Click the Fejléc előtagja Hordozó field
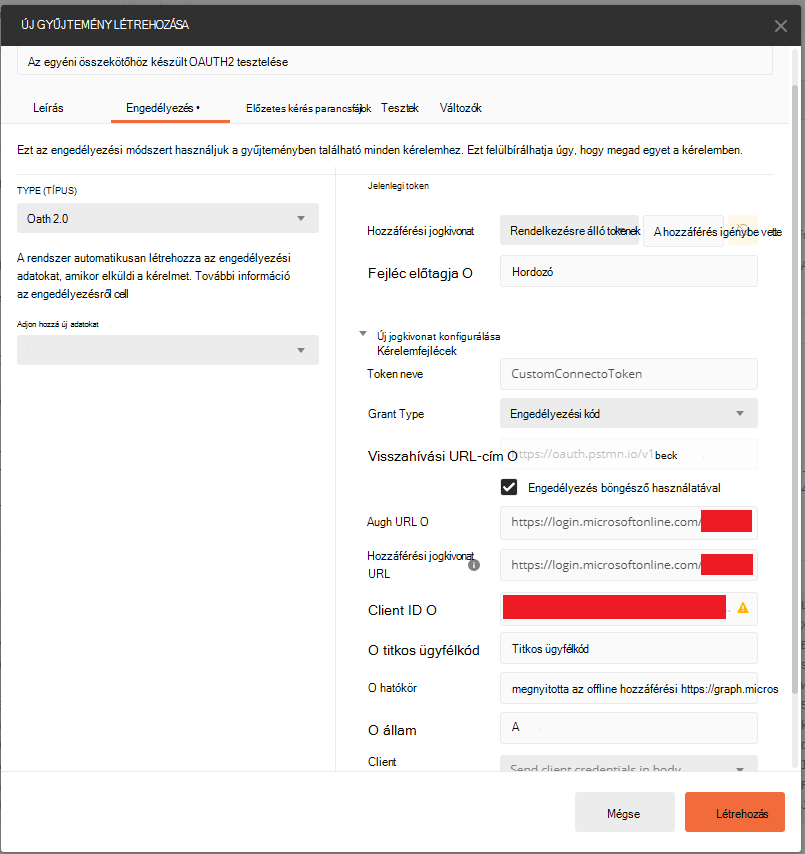This screenshot has height=854, width=805. [629, 271]
